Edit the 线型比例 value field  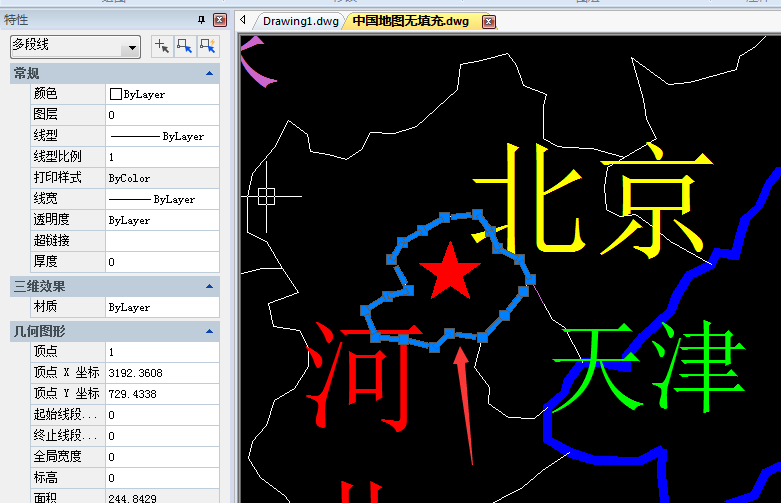pos(162,157)
